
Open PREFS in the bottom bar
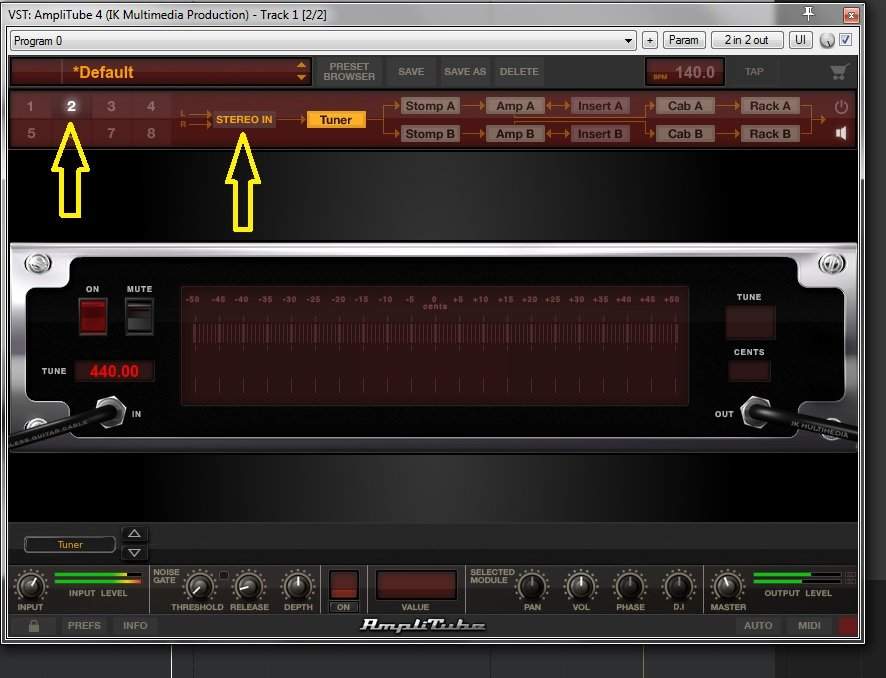pos(84,625)
